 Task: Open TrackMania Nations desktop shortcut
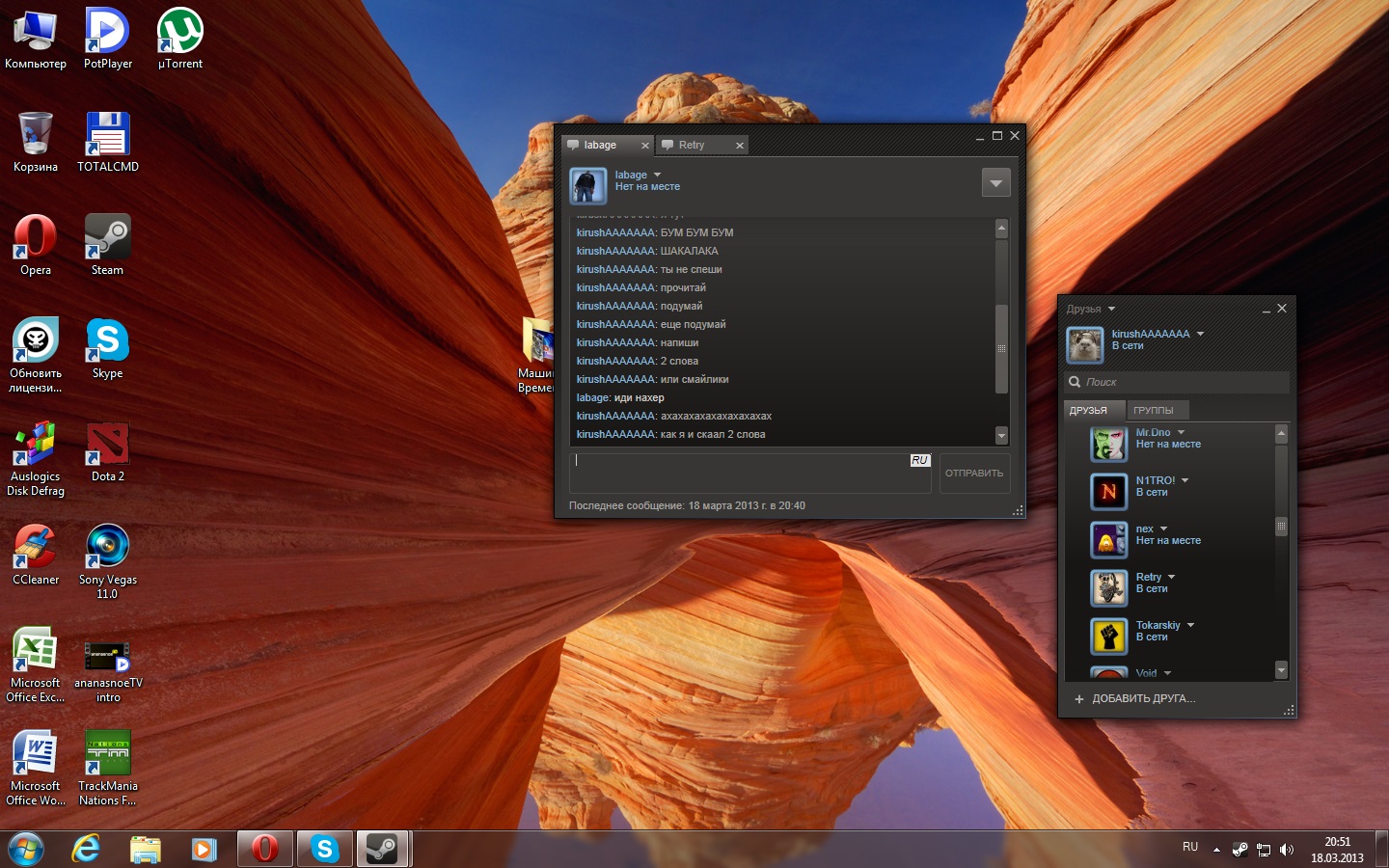[x=107, y=755]
